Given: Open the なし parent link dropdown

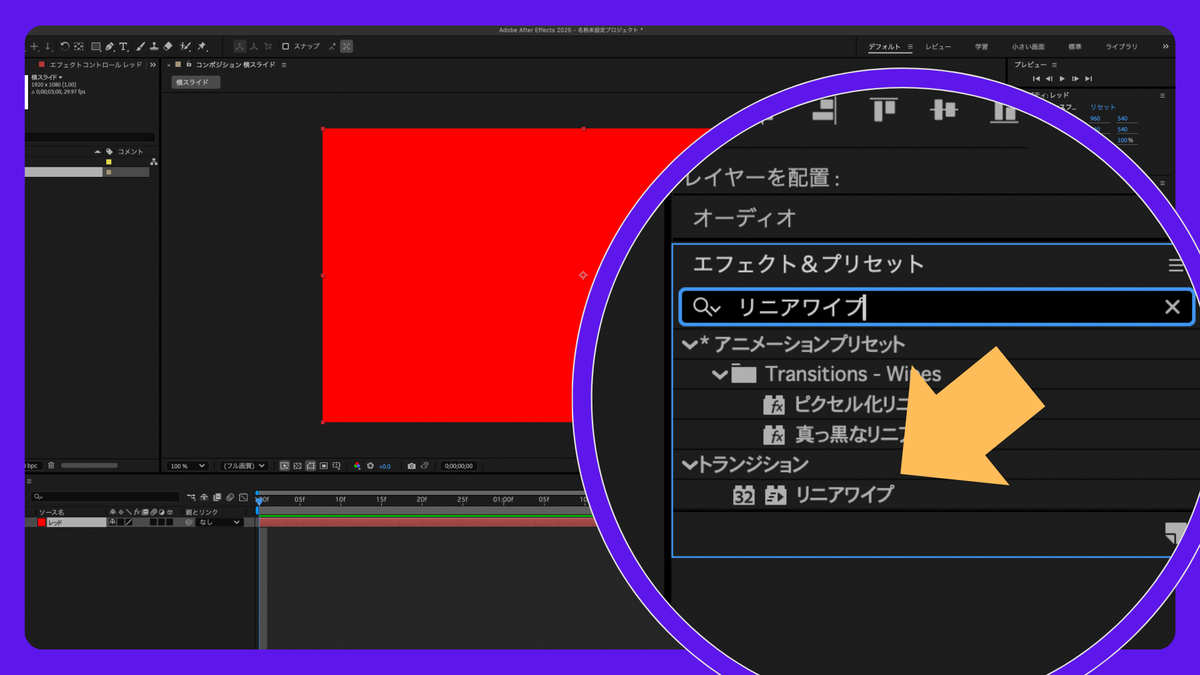Looking at the screenshot, I should [x=219, y=522].
